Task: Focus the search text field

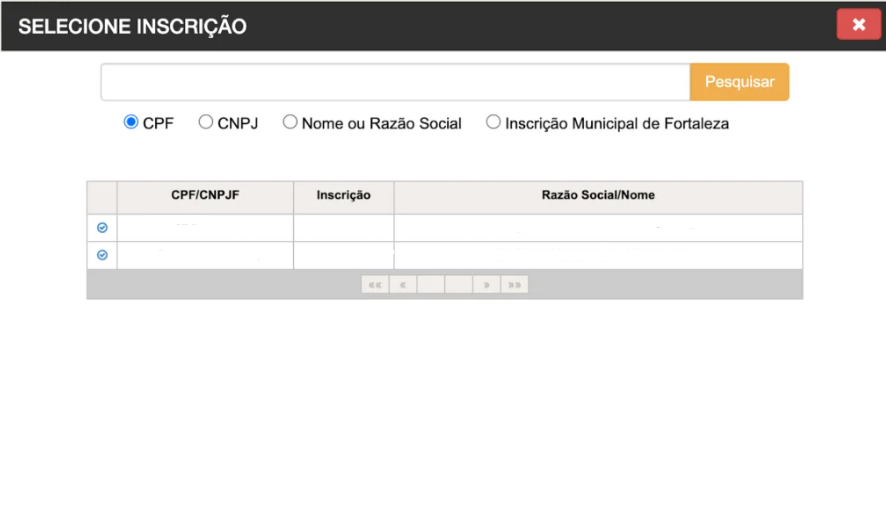Action: pyautogui.click(x=395, y=82)
